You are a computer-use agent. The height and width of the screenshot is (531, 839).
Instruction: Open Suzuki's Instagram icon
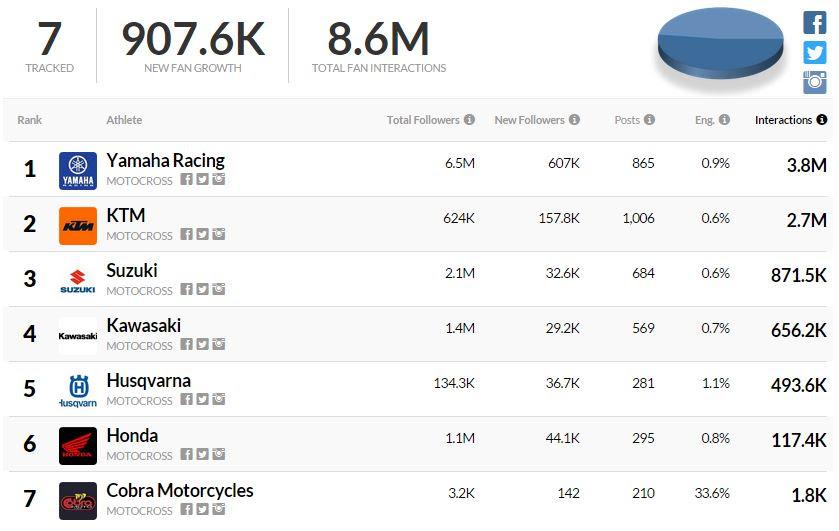click(218, 290)
